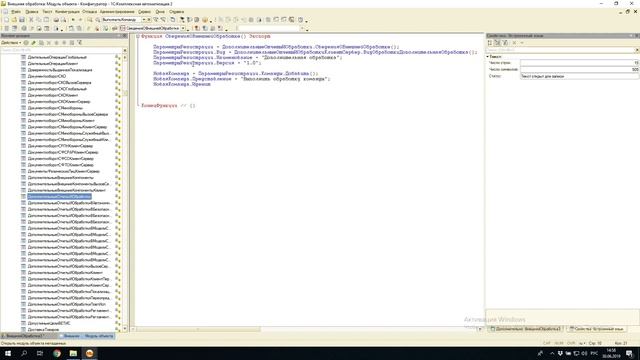640x360 pixels.
Task: Clear the configuration tree search field
Action: 125,50
